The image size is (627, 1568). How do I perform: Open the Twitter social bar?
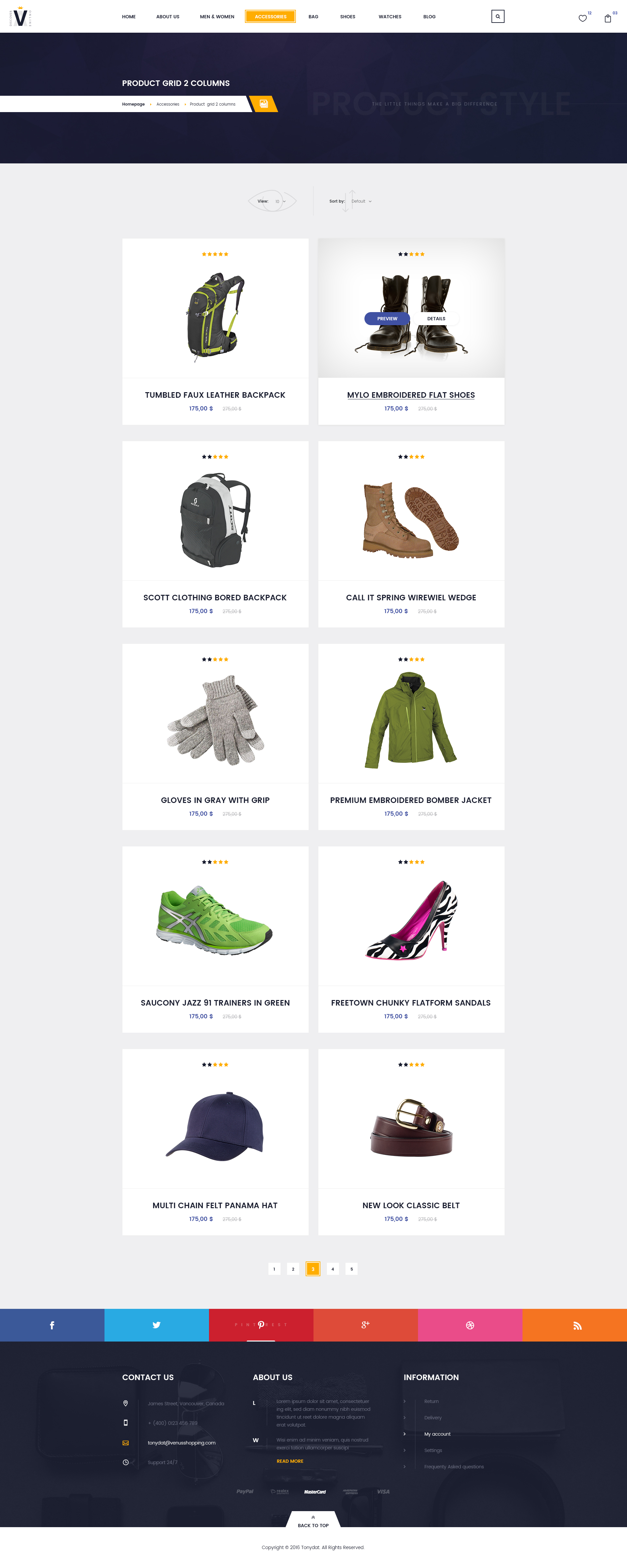pos(157,1325)
